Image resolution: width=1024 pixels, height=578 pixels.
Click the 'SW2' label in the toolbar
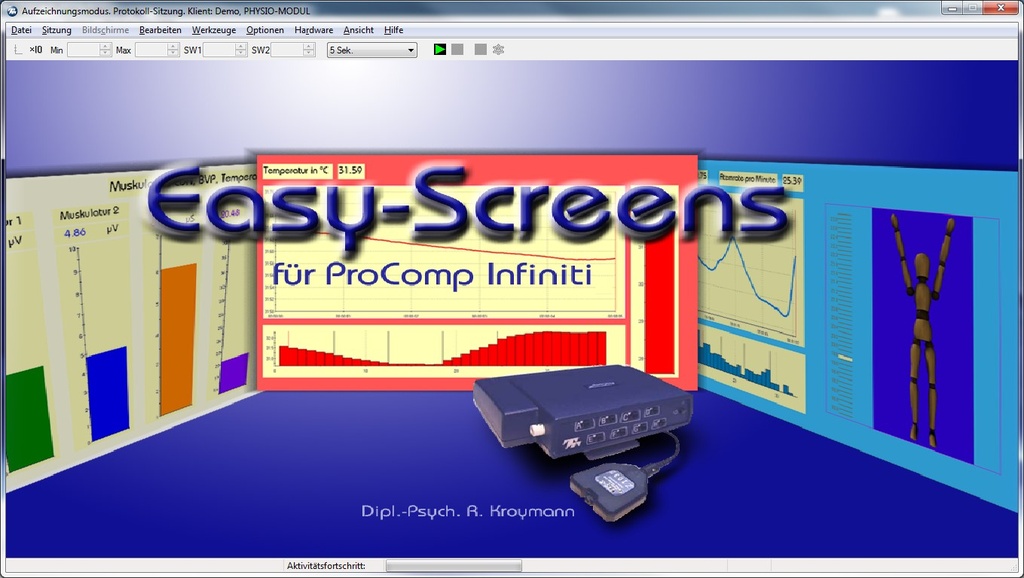260,50
